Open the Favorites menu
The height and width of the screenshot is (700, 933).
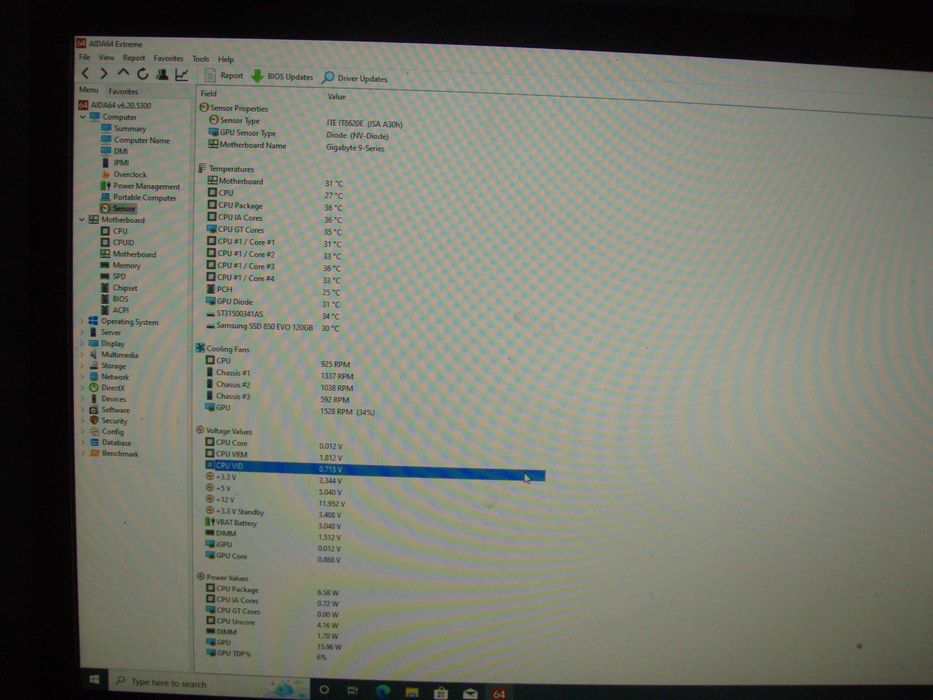pyautogui.click(x=168, y=58)
